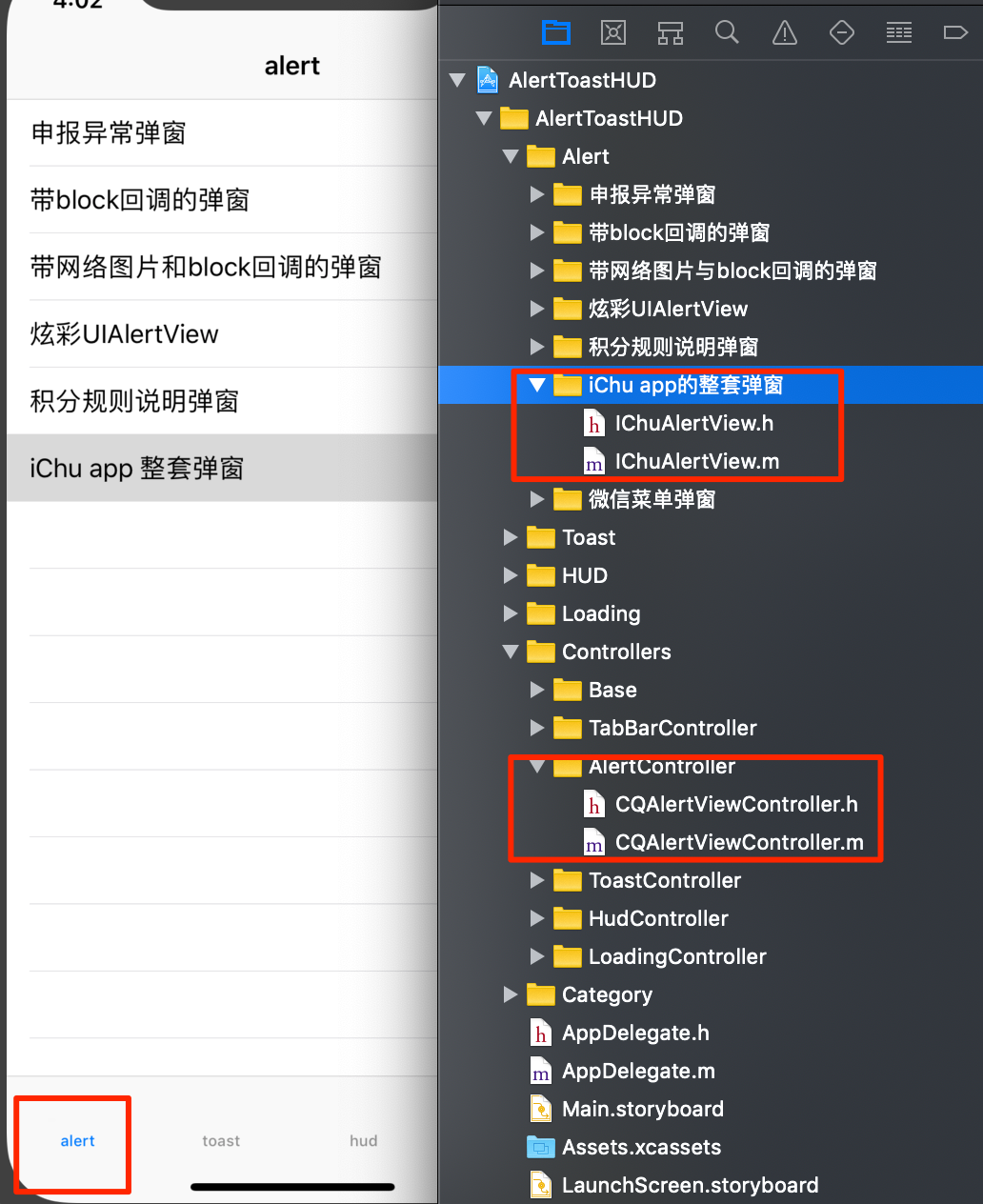Image resolution: width=983 pixels, height=1204 pixels.
Task: Tap the 炫彩UIAlertView list row
Action: click(x=222, y=334)
